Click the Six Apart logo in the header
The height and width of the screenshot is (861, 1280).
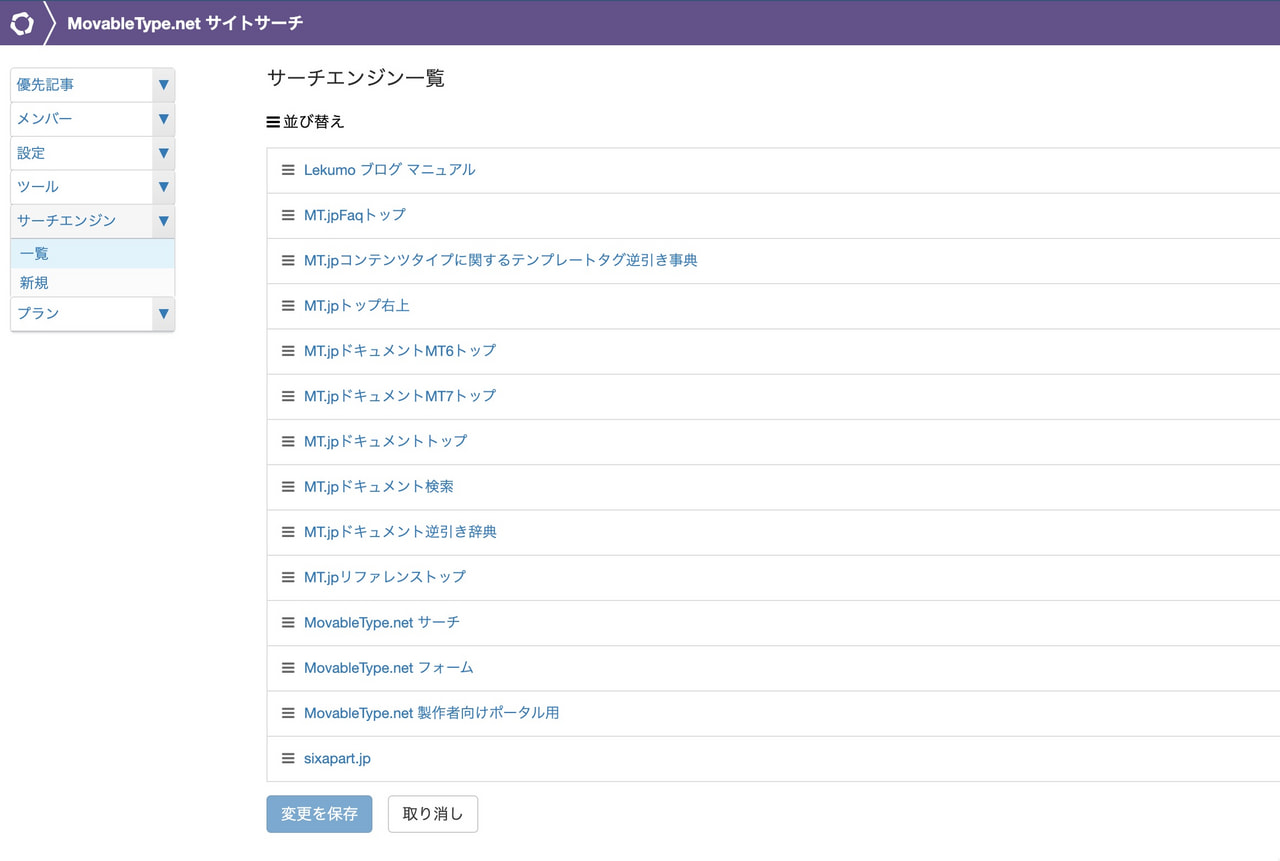coord(21,21)
